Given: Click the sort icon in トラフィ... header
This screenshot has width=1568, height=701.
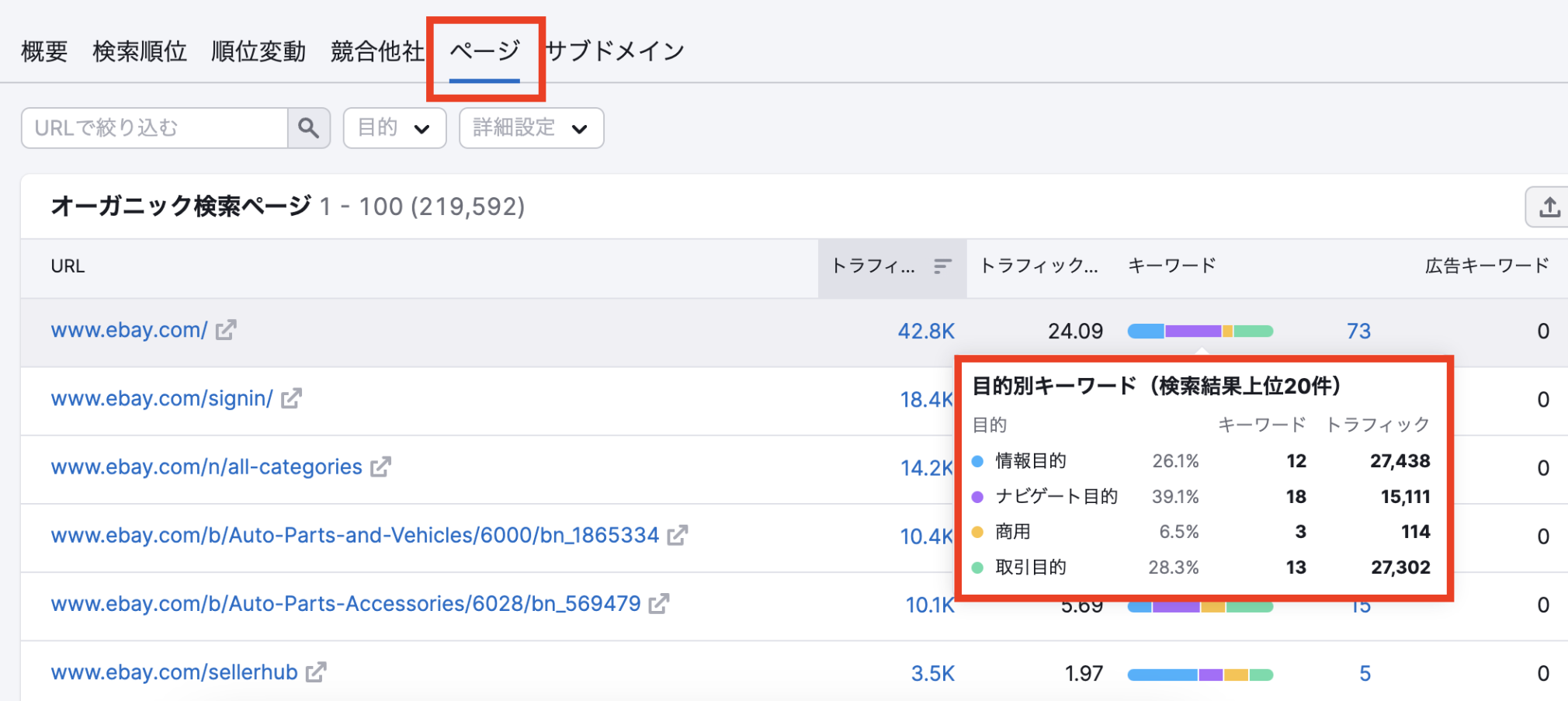Looking at the screenshot, I should pos(942,266).
